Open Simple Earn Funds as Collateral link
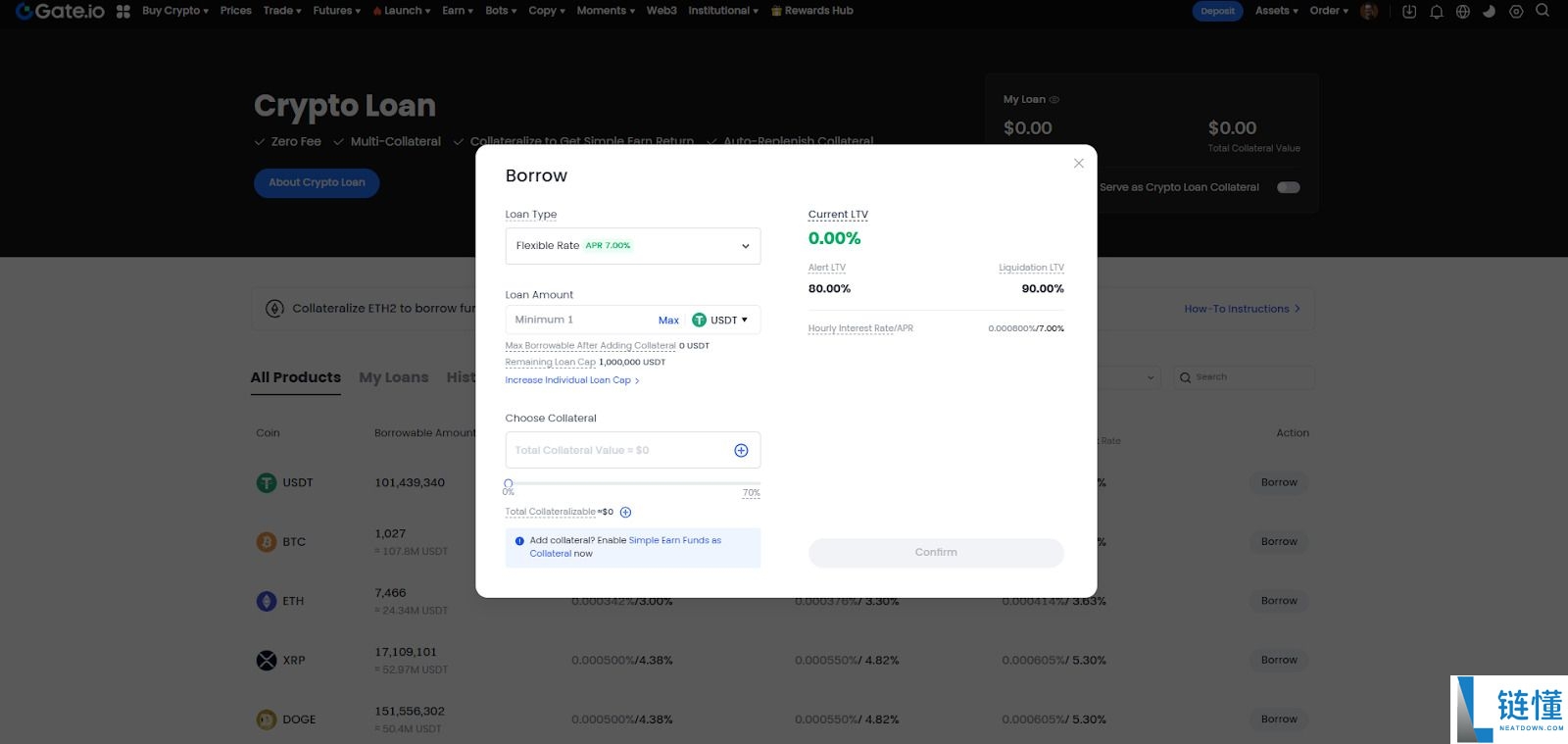The width and height of the screenshot is (1568, 744). (625, 547)
